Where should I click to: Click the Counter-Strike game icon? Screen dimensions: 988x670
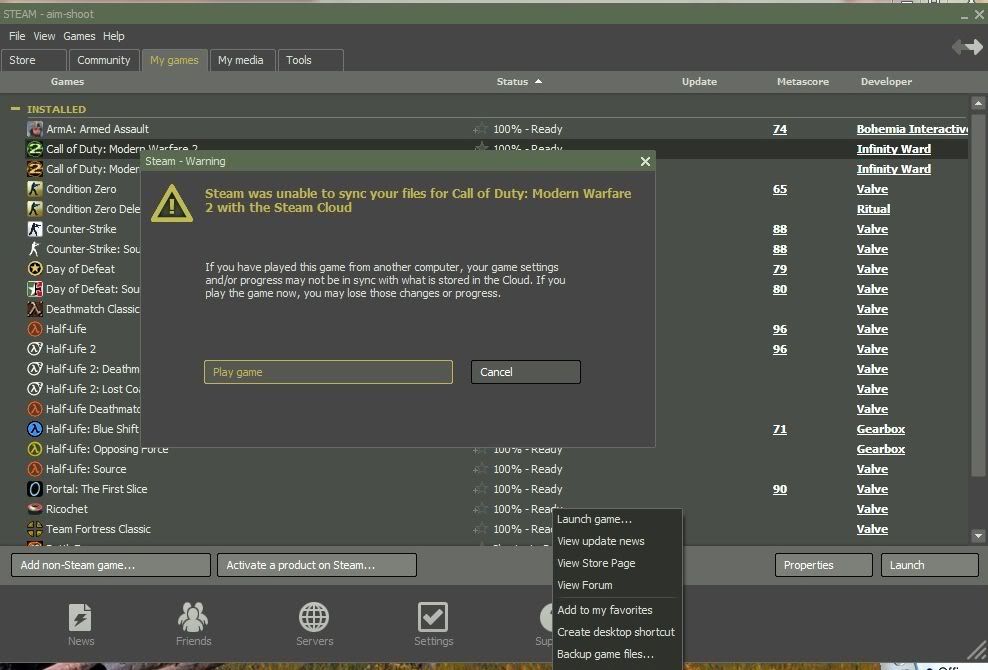(35, 229)
